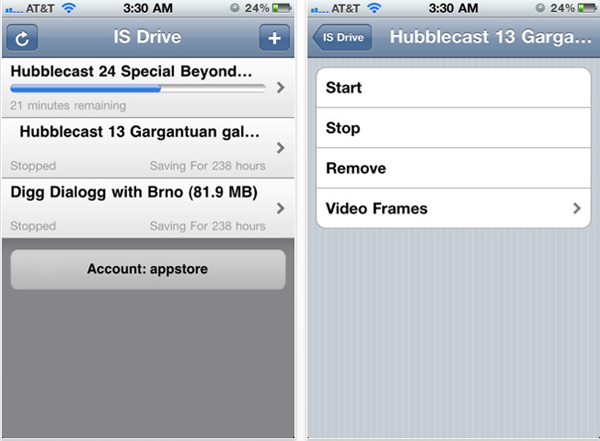Image resolution: width=600 pixels, height=441 pixels.
Task: Select the Digg Dialogg with Brno title
Action: (x=134, y=193)
